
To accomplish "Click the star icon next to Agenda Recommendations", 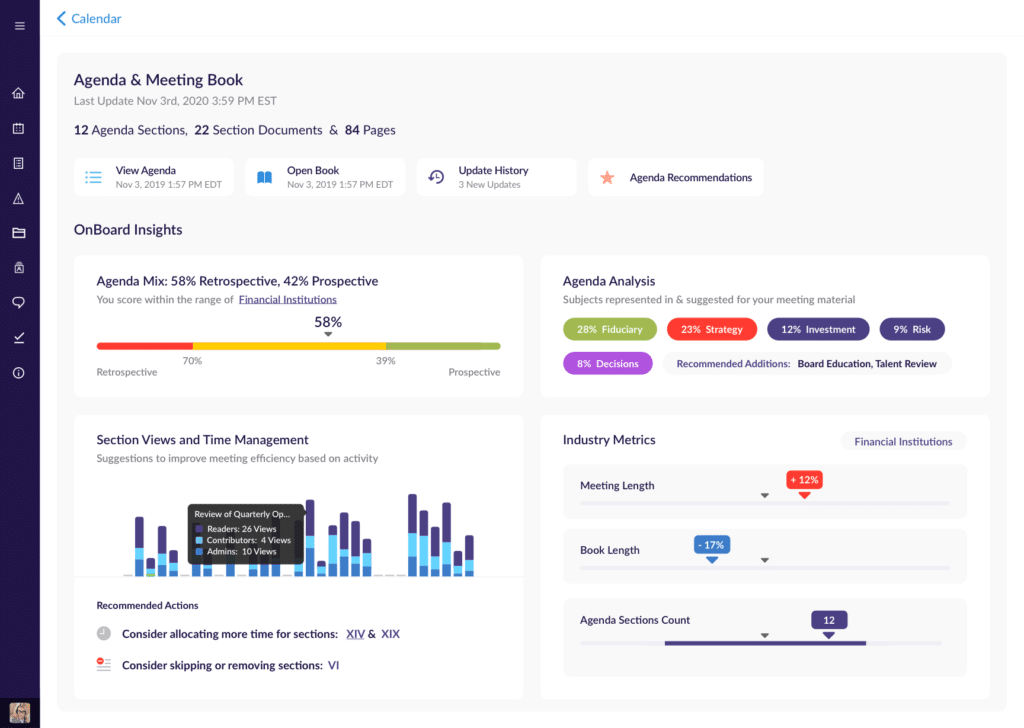I will click(x=607, y=176).
